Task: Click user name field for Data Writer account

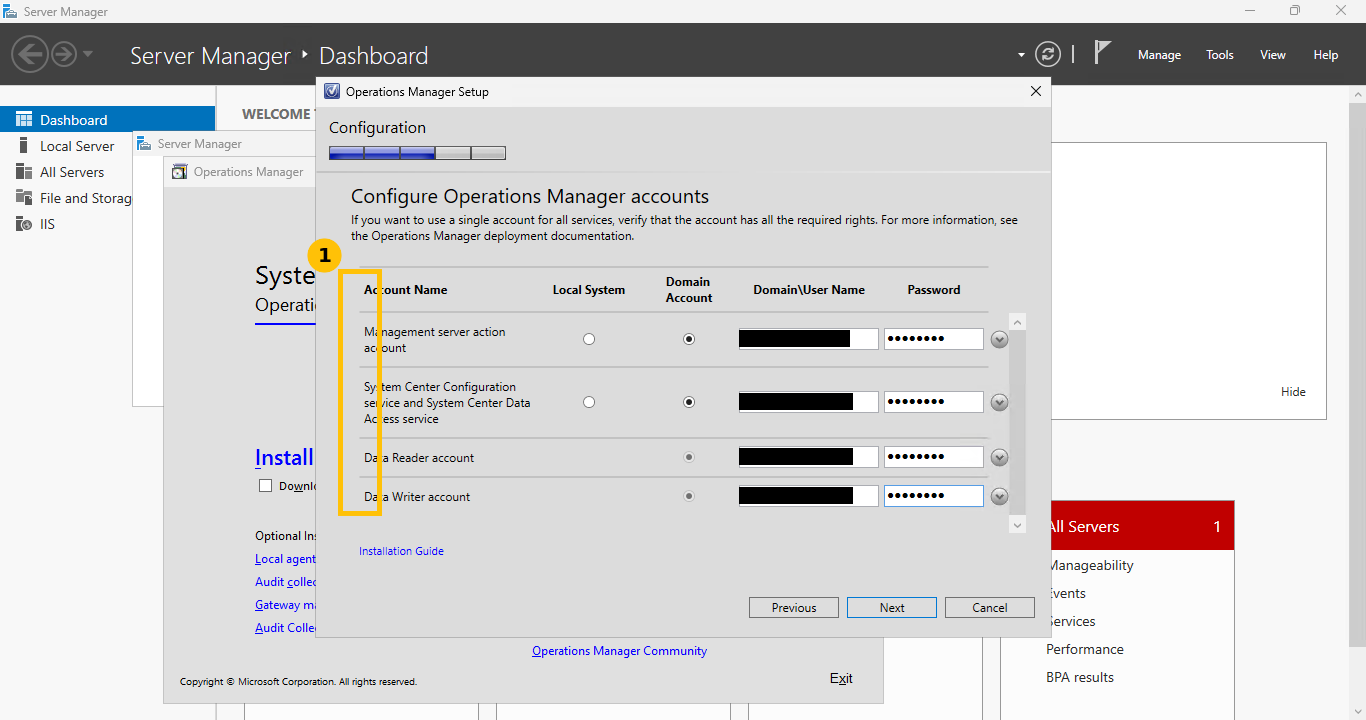Action: [x=808, y=496]
